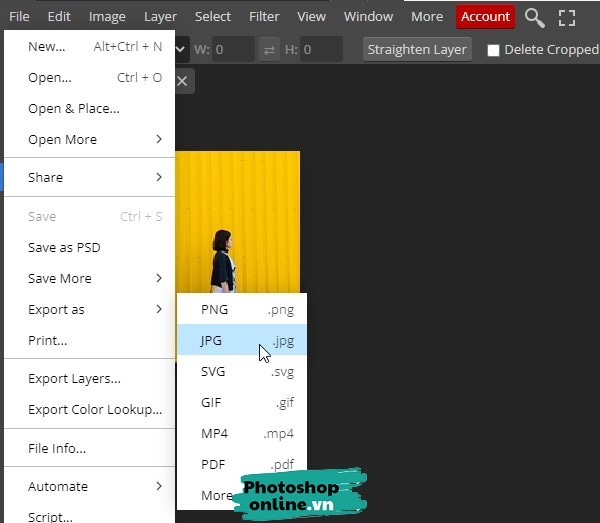Click the crop Height input field
The width and height of the screenshot is (600, 523).
point(319,49)
